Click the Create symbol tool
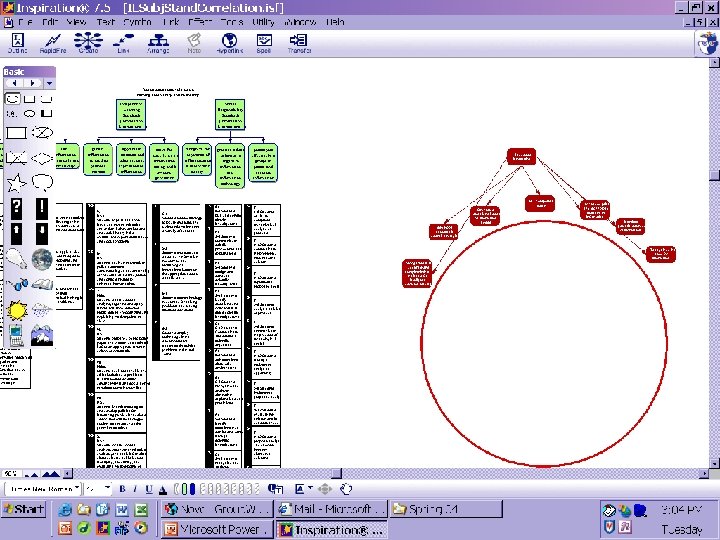The width and height of the screenshot is (720, 540). pyautogui.click(x=88, y=43)
